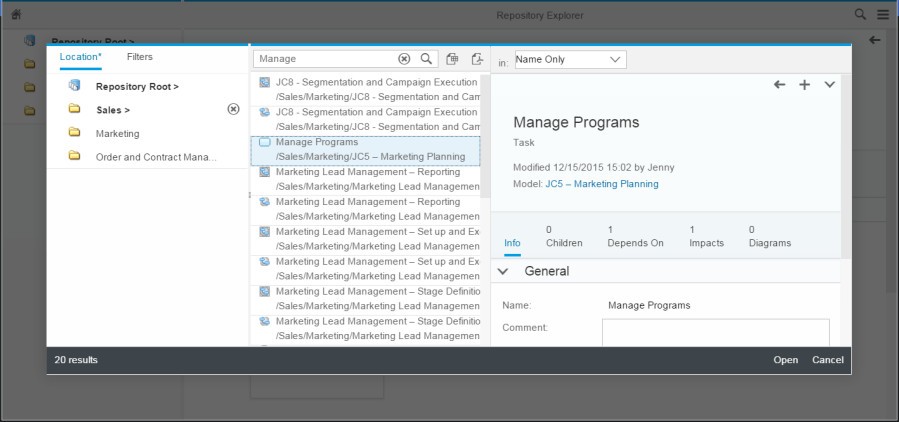Open the hamburger menu at top right
This screenshot has height=422, width=899.
coord(883,15)
